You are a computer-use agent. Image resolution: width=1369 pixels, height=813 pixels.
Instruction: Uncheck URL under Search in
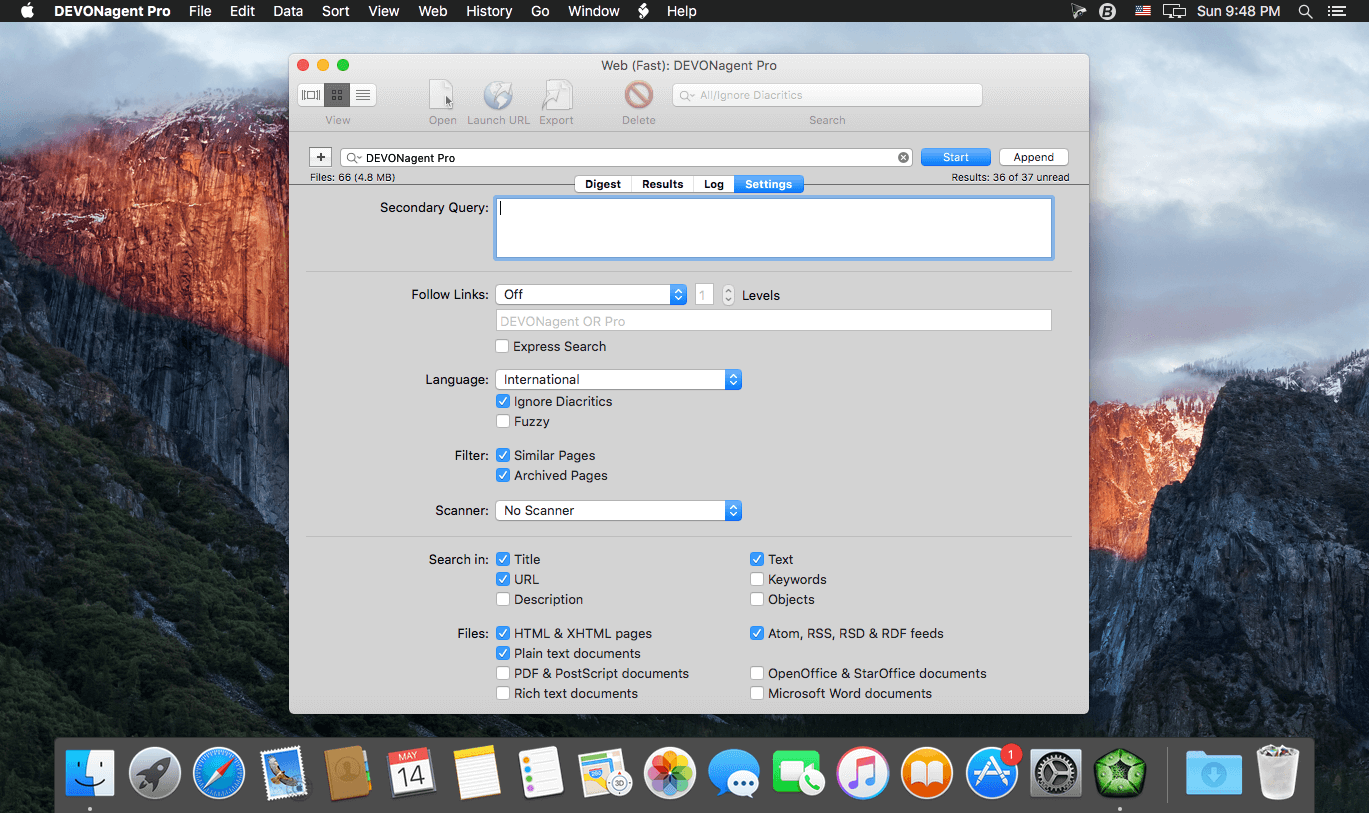503,580
